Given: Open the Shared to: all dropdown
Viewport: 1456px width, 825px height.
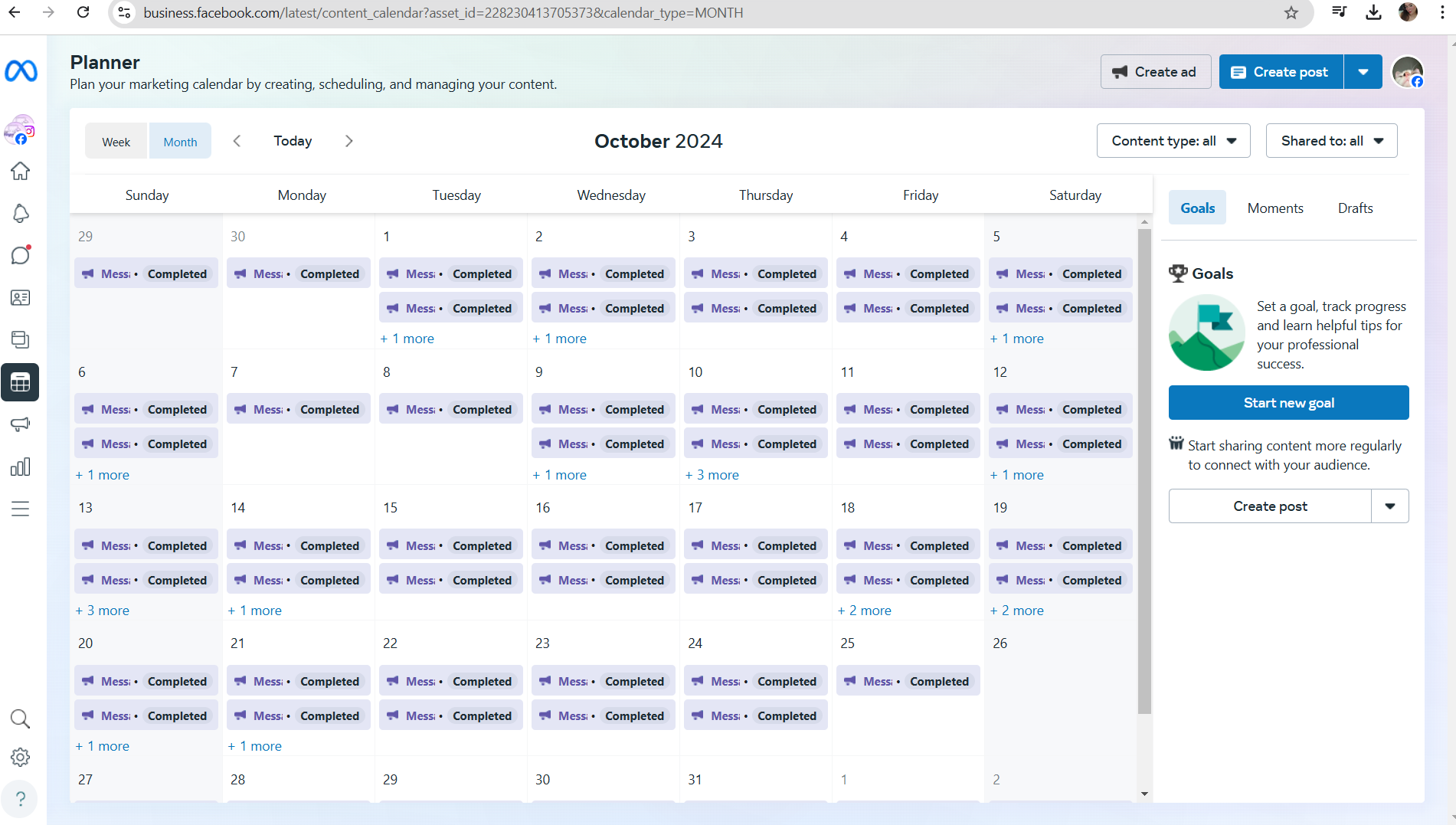Looking at the screenshot, I should 1331,141.
